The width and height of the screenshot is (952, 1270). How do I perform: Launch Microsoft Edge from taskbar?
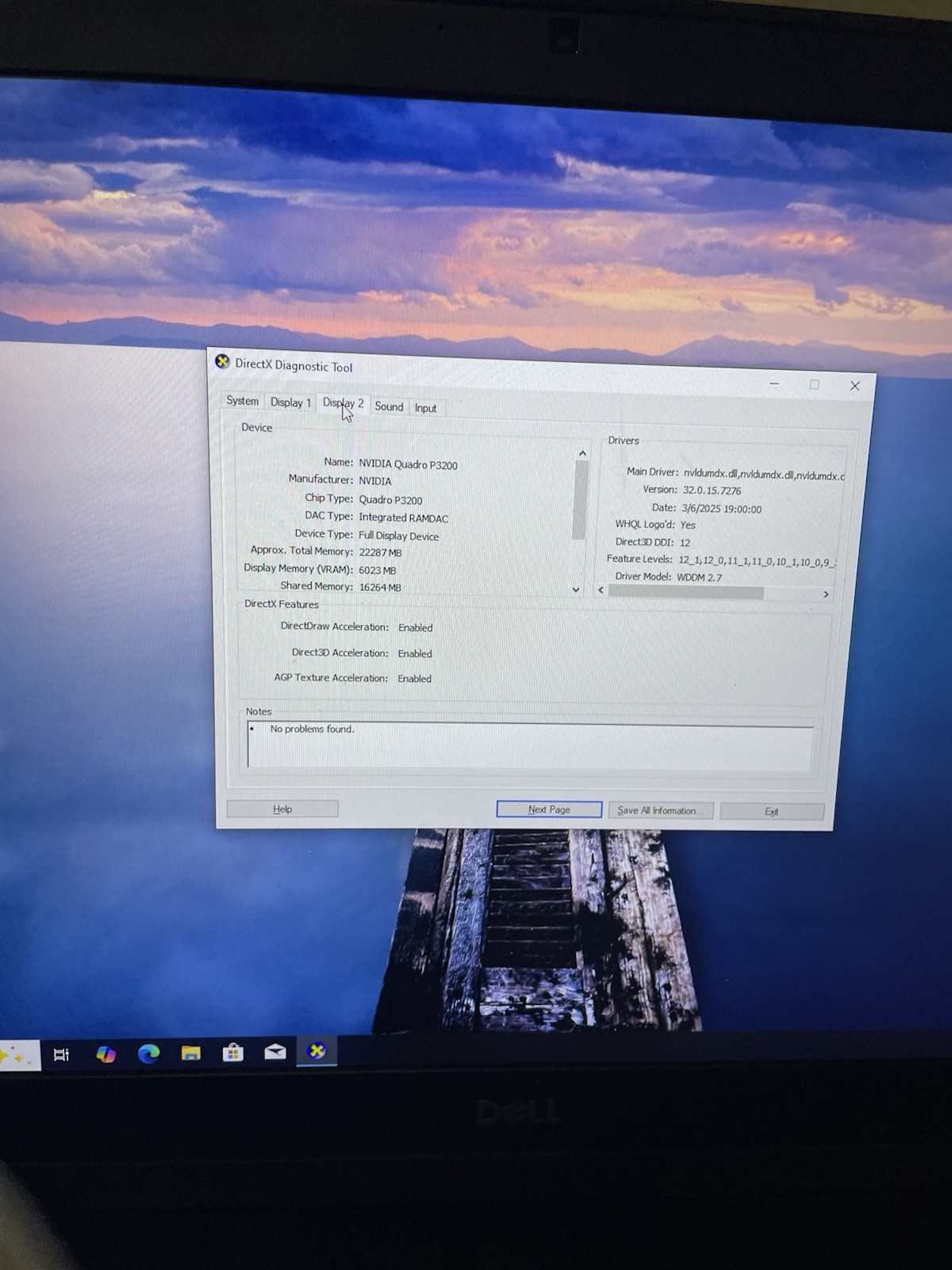148,1053
